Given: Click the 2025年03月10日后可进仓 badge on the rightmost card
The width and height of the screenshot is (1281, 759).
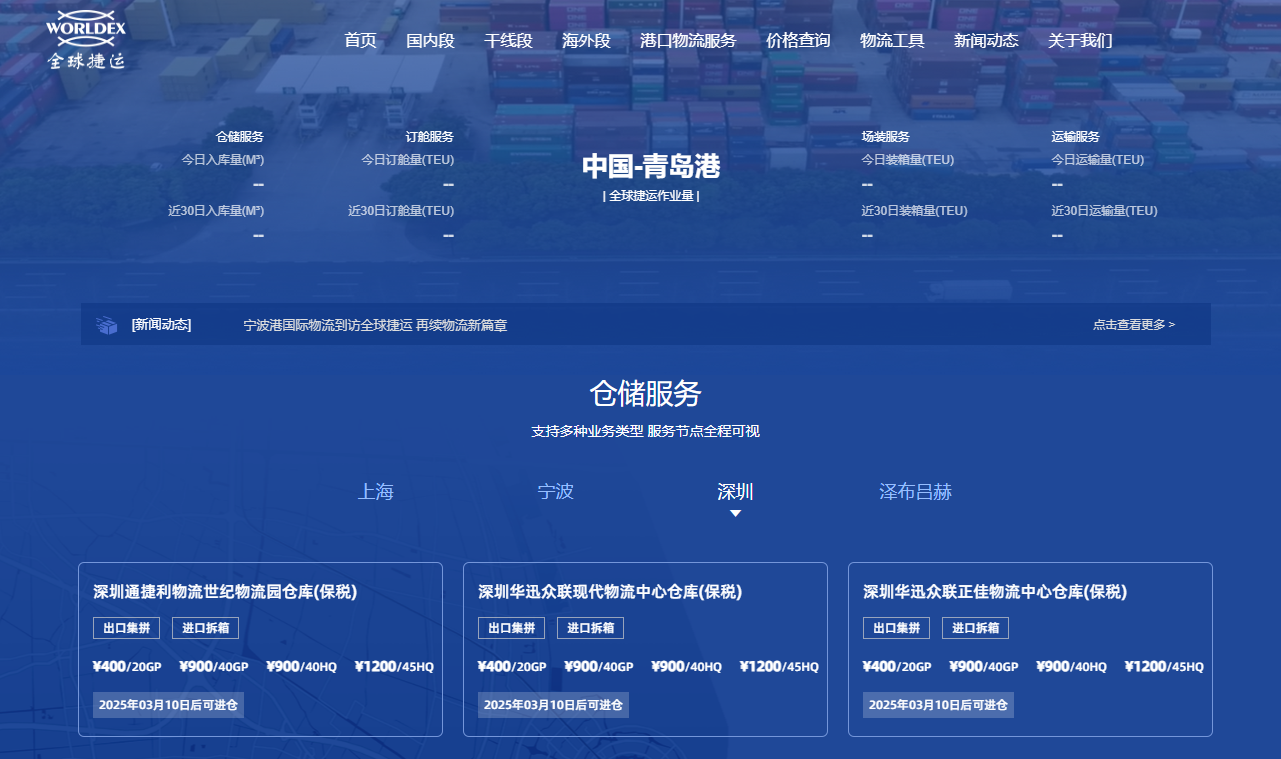Looking at the screenshot, I should [x=938, y=704].
